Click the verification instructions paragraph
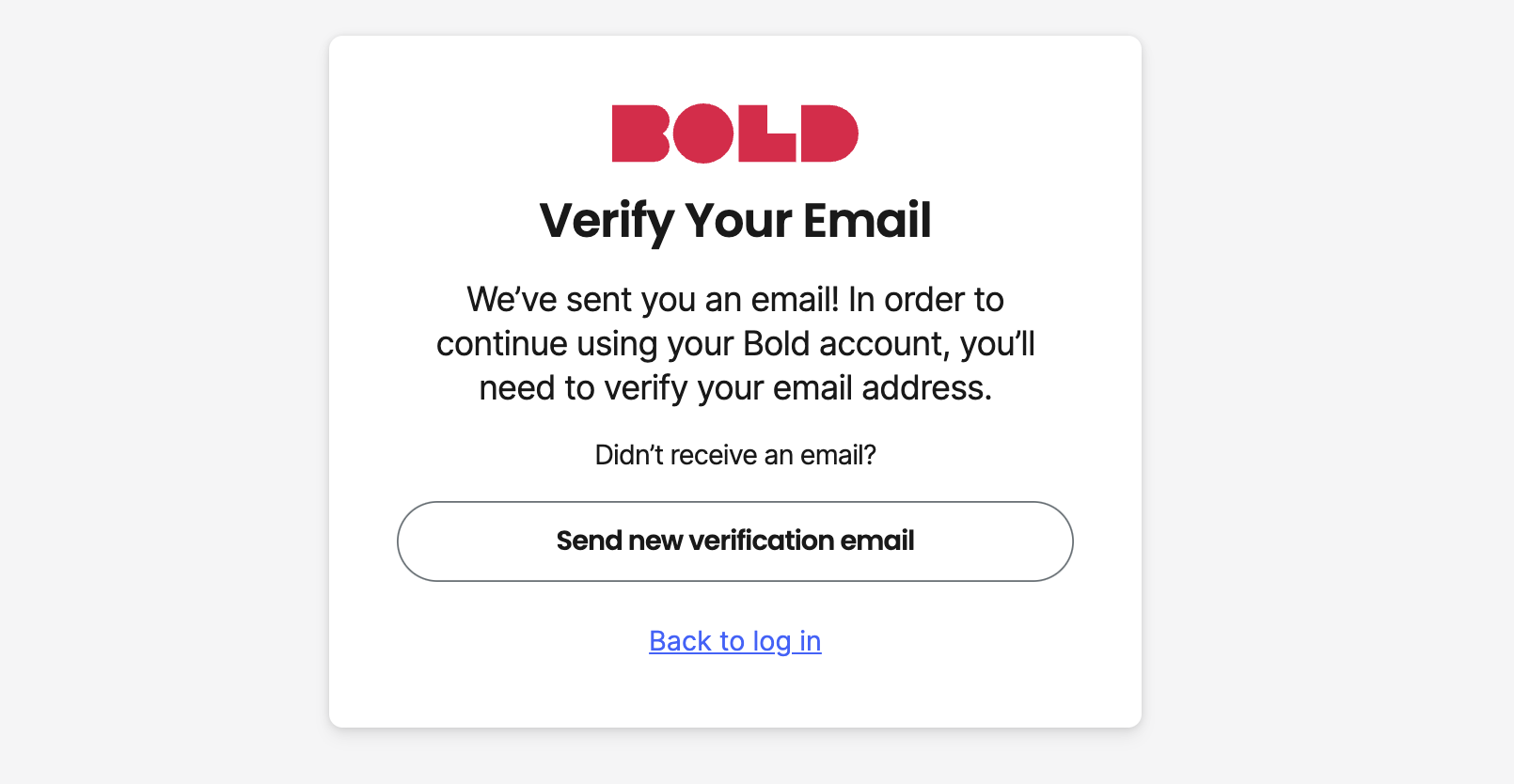 (x=734, y=343)
